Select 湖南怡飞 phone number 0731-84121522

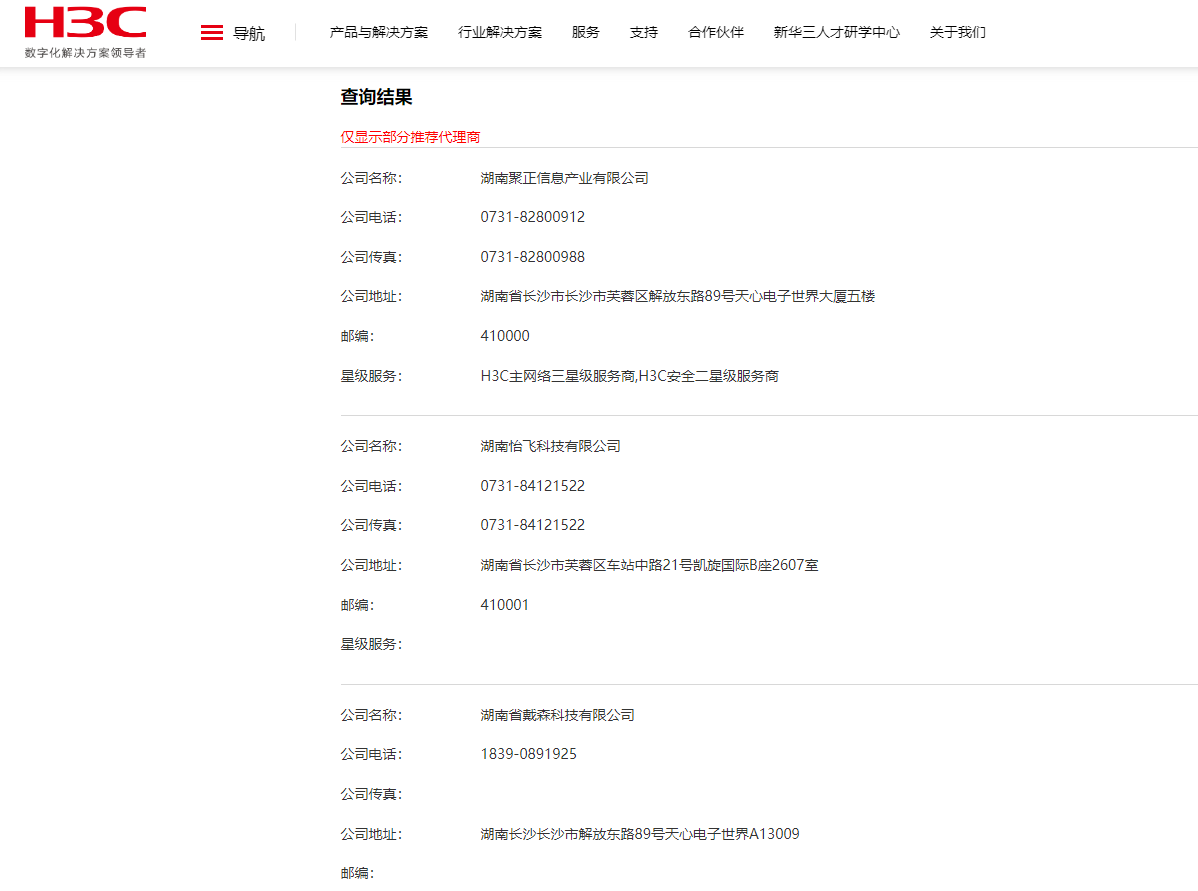pos(533,486)
